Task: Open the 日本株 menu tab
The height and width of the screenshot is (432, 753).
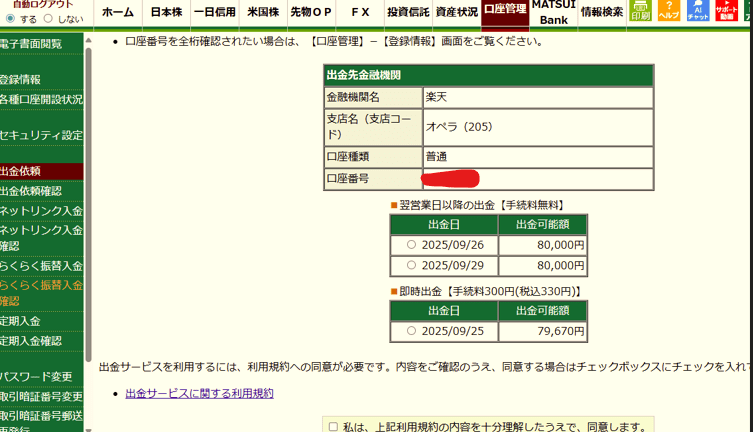Action: pyautogui.click(x=167, y=12)
